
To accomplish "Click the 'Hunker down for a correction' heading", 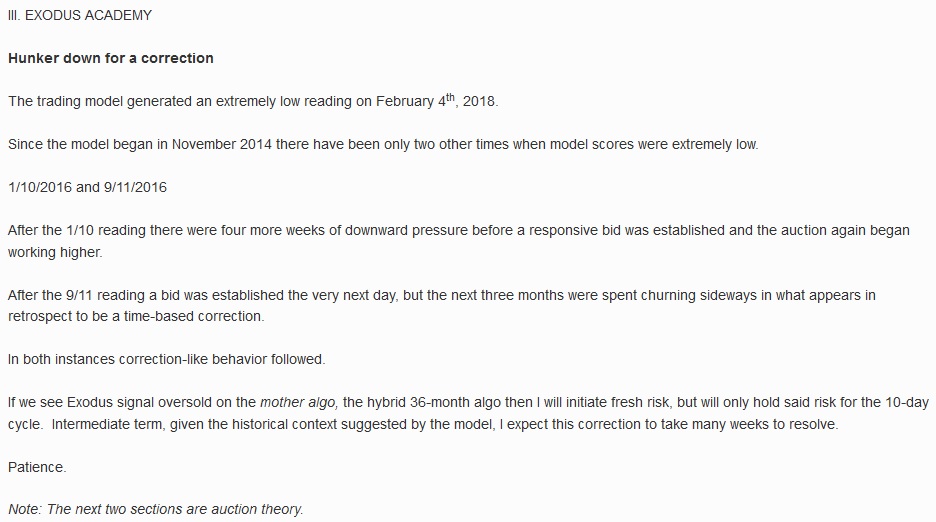I will coord(110,58).
